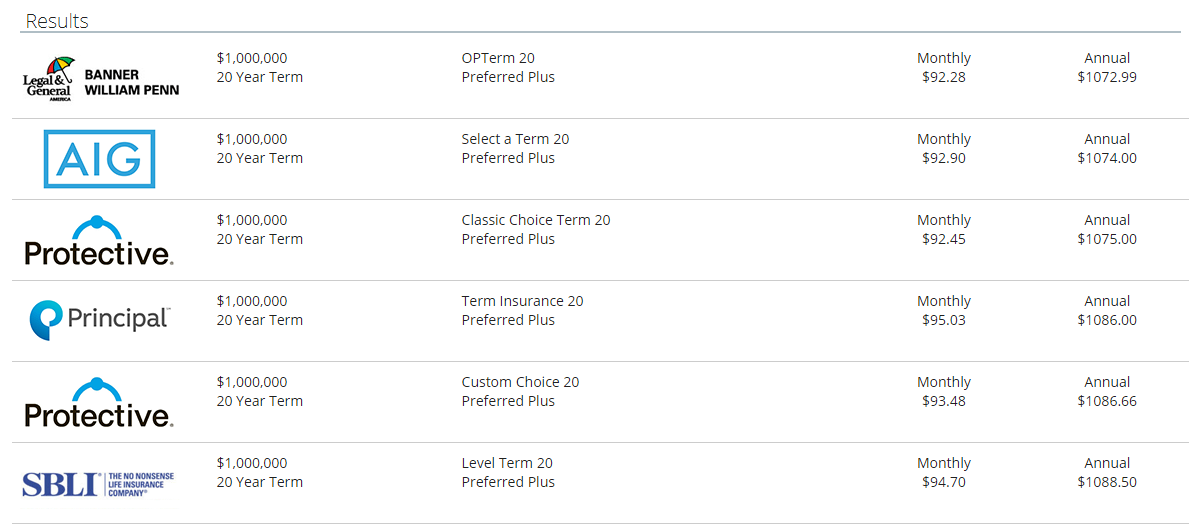
Task: Select the SBLI insurance logo
Action: (x=98, y=484)
